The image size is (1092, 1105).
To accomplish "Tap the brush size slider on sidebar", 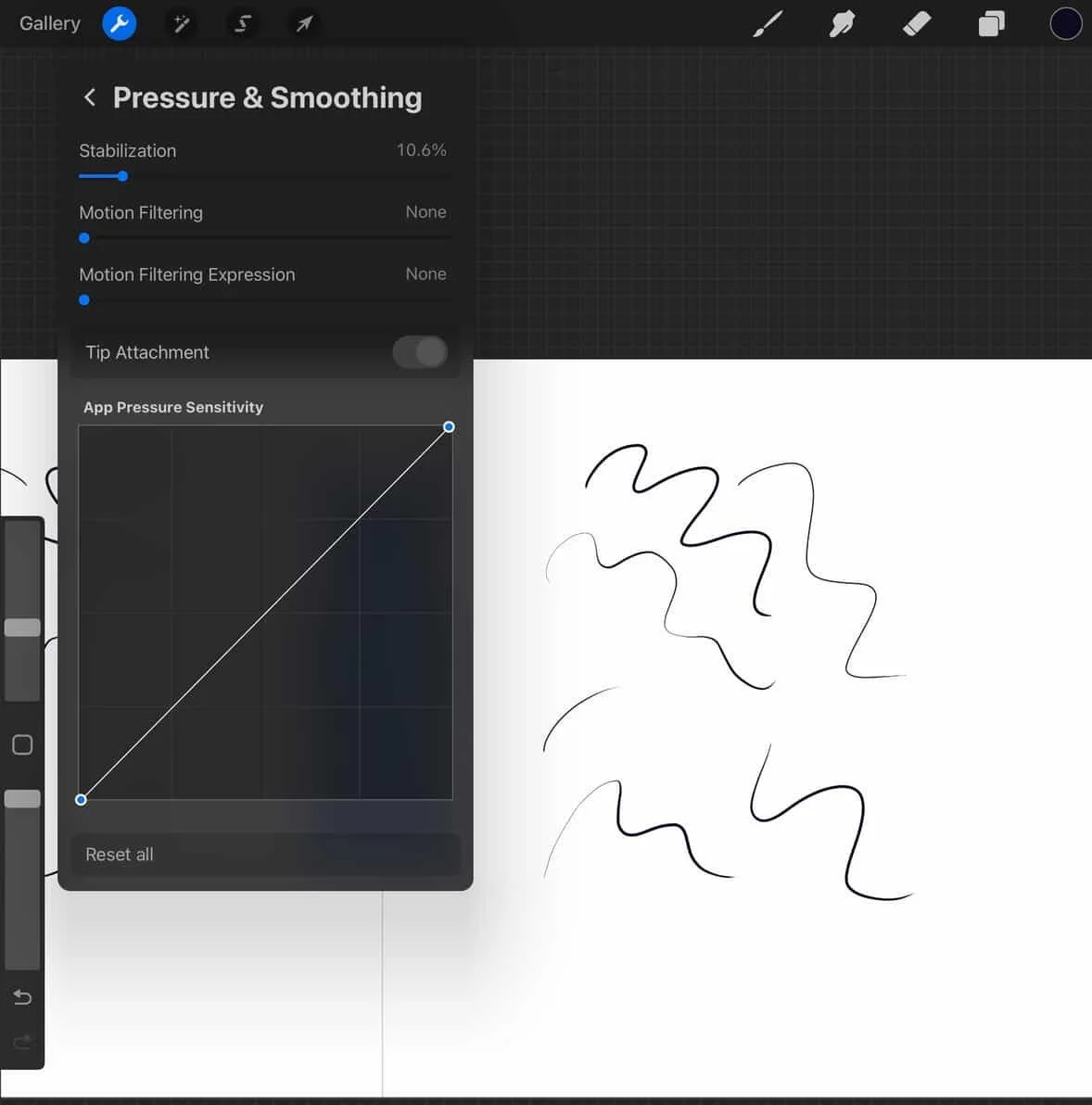I will [22, 627].
